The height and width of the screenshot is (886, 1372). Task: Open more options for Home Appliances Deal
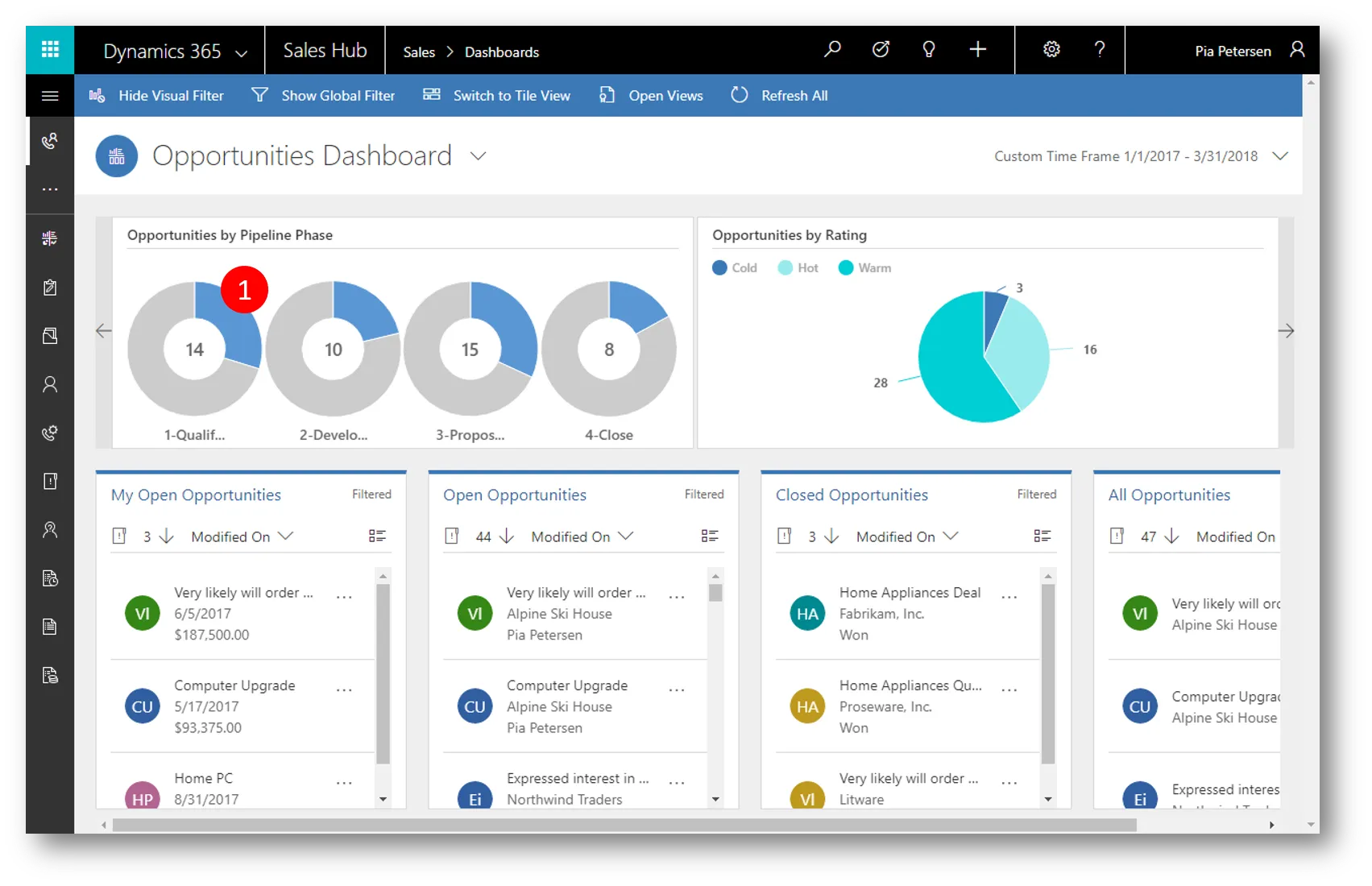(x=1009, y=597)
